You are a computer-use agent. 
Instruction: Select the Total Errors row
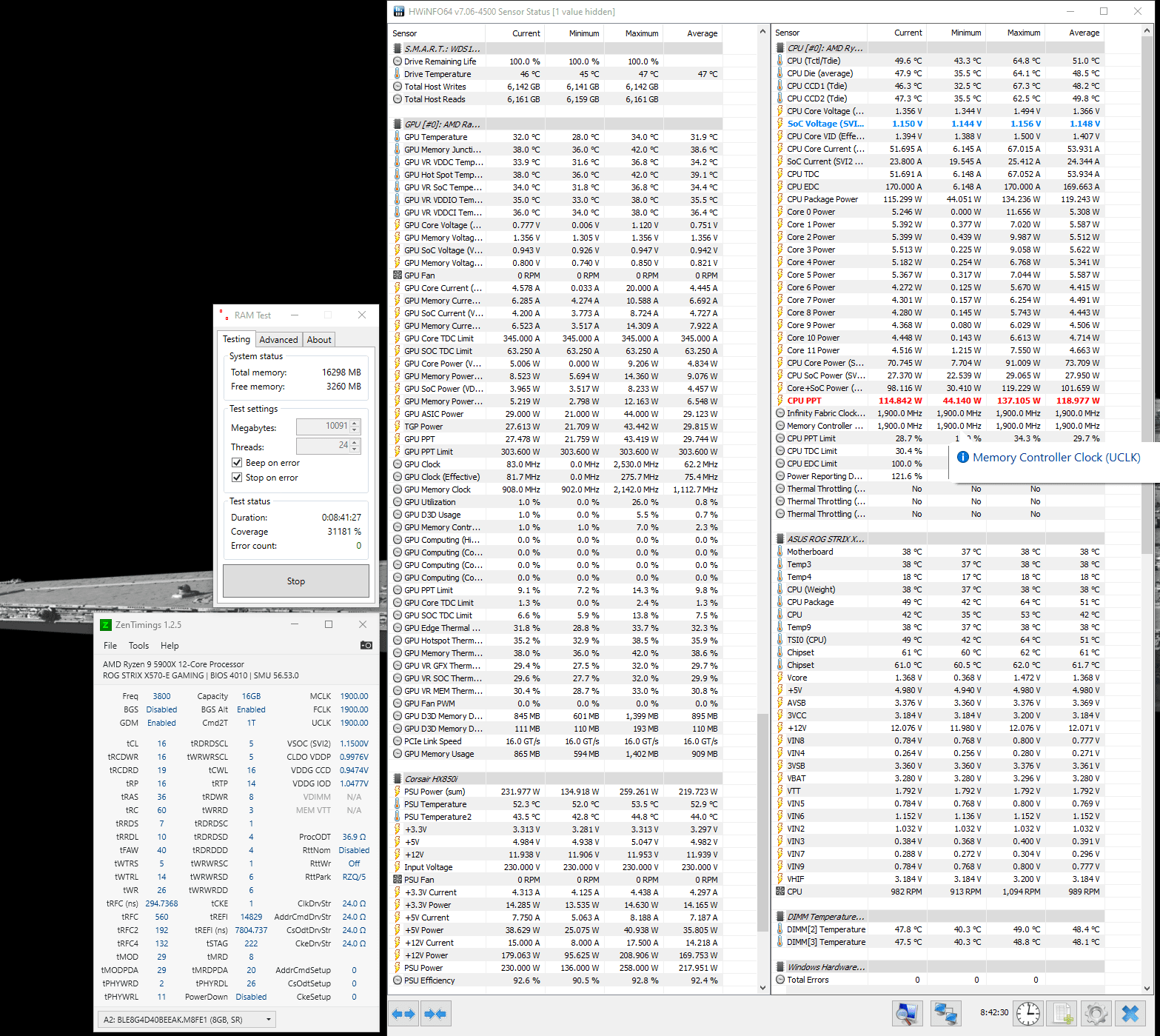(x=937, y=980)
